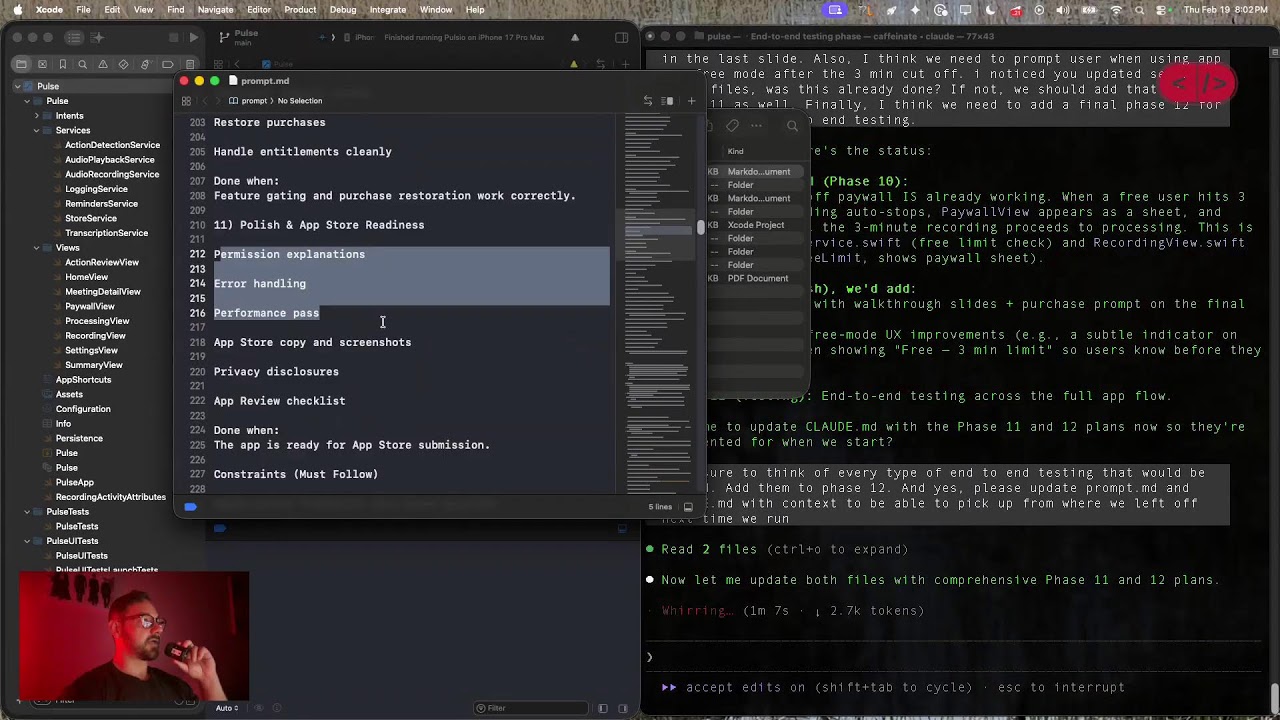1280x720 pixels.
Task: Toggle the navigator sidebar list icon
Action: pyautogui.click(x=74, y=37)
